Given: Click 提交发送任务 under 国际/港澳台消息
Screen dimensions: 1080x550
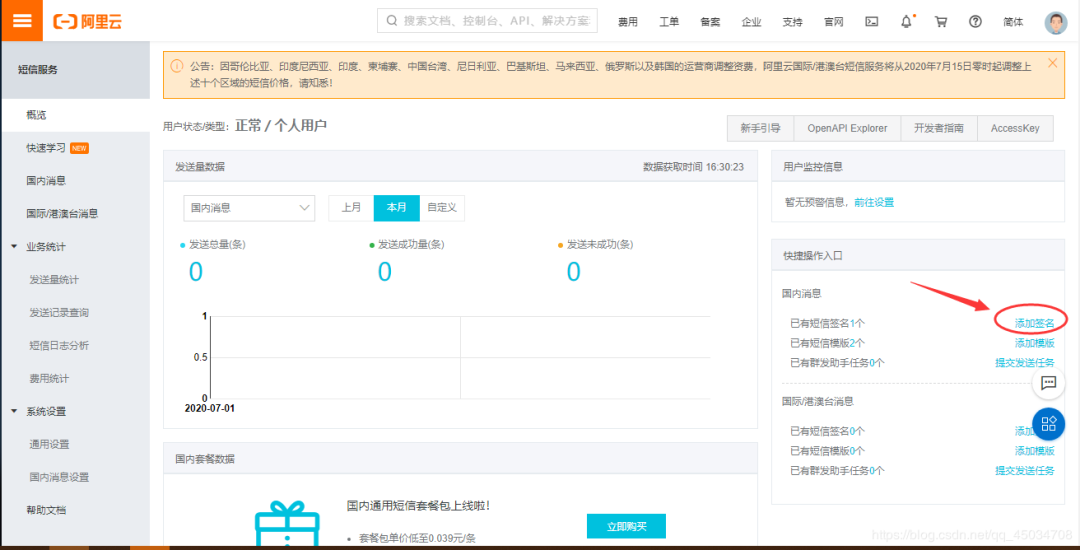Looking at the screenshot, I should click(x=1025, y=471).
